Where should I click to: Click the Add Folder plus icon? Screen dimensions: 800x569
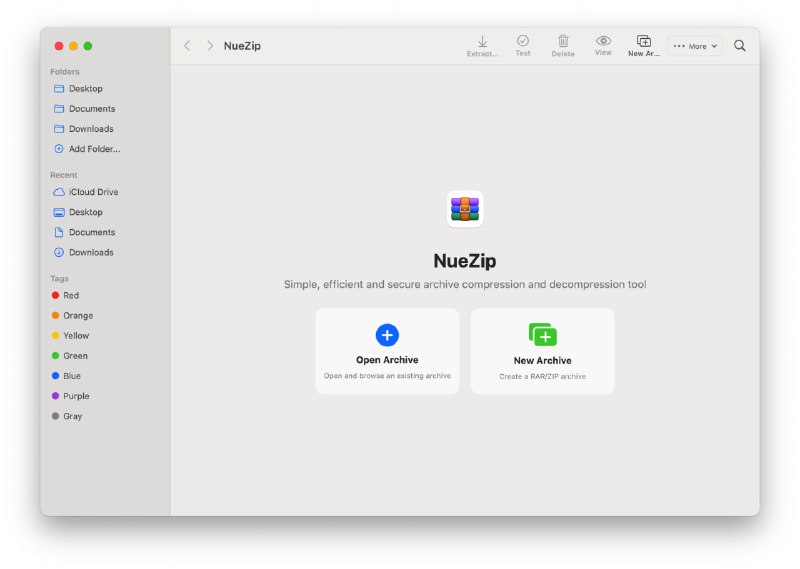(59, 149)
